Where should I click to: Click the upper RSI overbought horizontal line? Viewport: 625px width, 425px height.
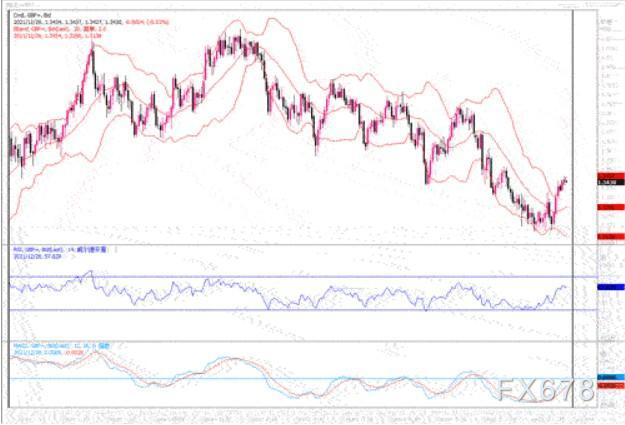303,277
